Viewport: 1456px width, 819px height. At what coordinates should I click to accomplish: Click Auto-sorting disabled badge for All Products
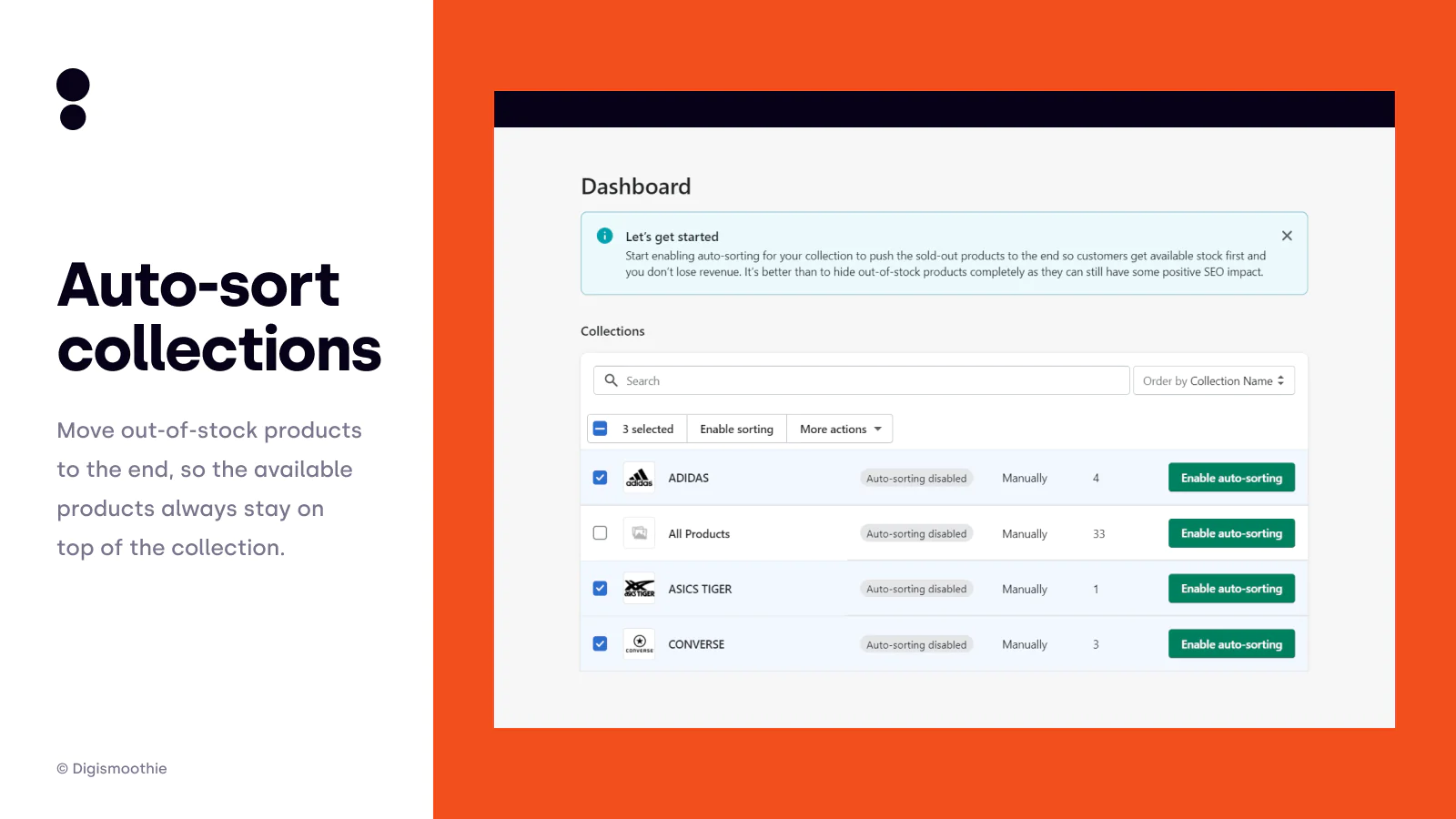[916, 534]
